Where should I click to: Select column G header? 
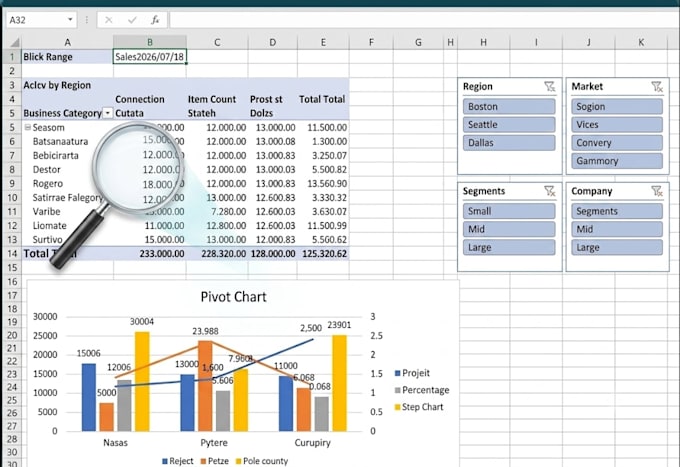[418, 42]
